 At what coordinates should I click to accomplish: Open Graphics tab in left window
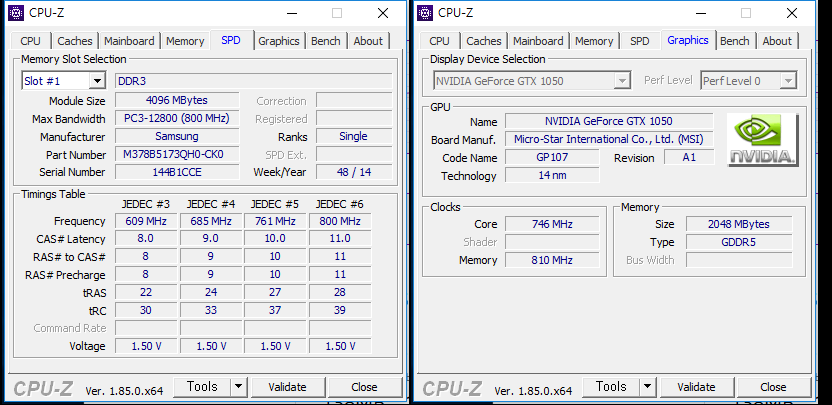(x=279, y=41)
